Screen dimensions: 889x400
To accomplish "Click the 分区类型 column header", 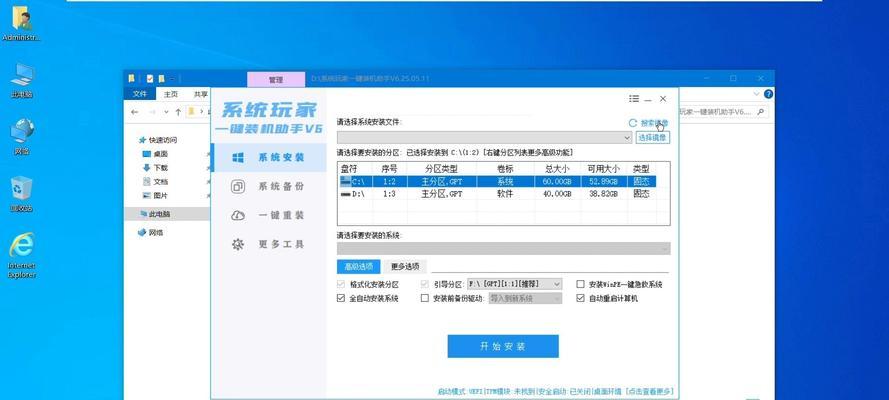I will coord(441,169).
